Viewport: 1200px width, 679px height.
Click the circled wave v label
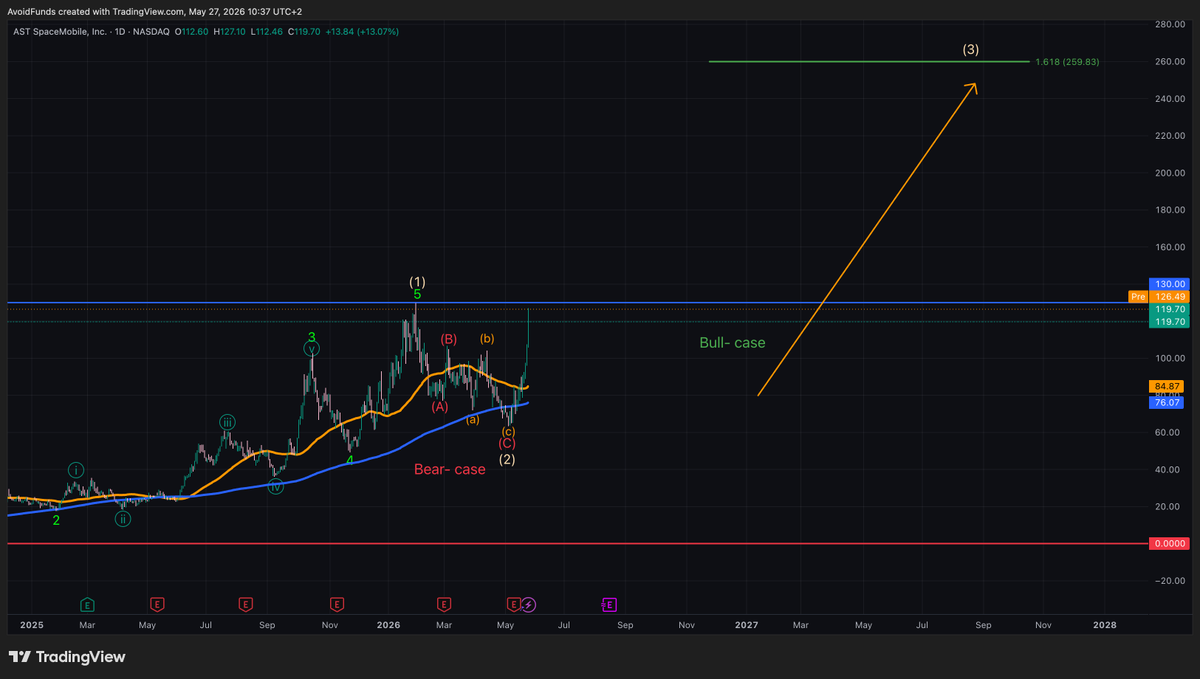[x=312, y=349]
